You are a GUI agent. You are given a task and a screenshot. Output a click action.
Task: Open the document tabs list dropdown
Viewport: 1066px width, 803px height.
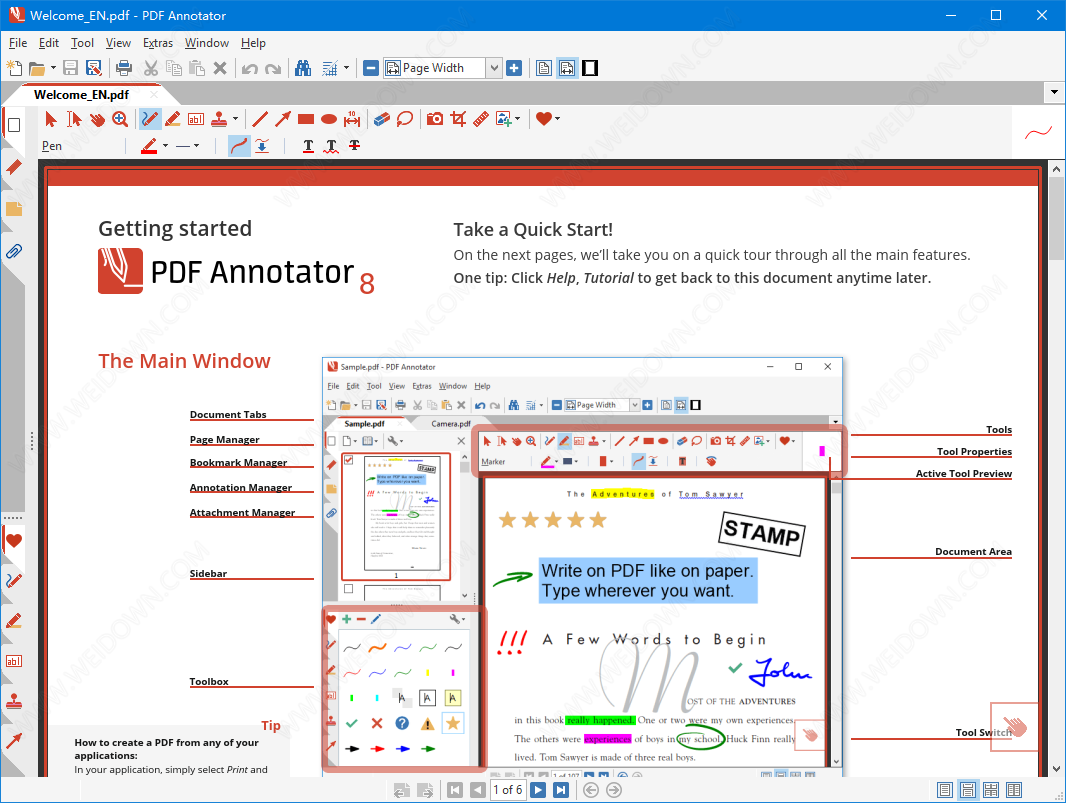tap(1054, 92)
